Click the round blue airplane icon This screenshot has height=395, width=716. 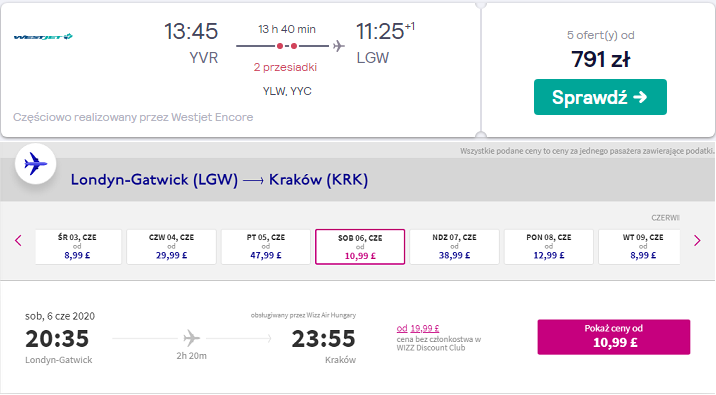point(36,163)
